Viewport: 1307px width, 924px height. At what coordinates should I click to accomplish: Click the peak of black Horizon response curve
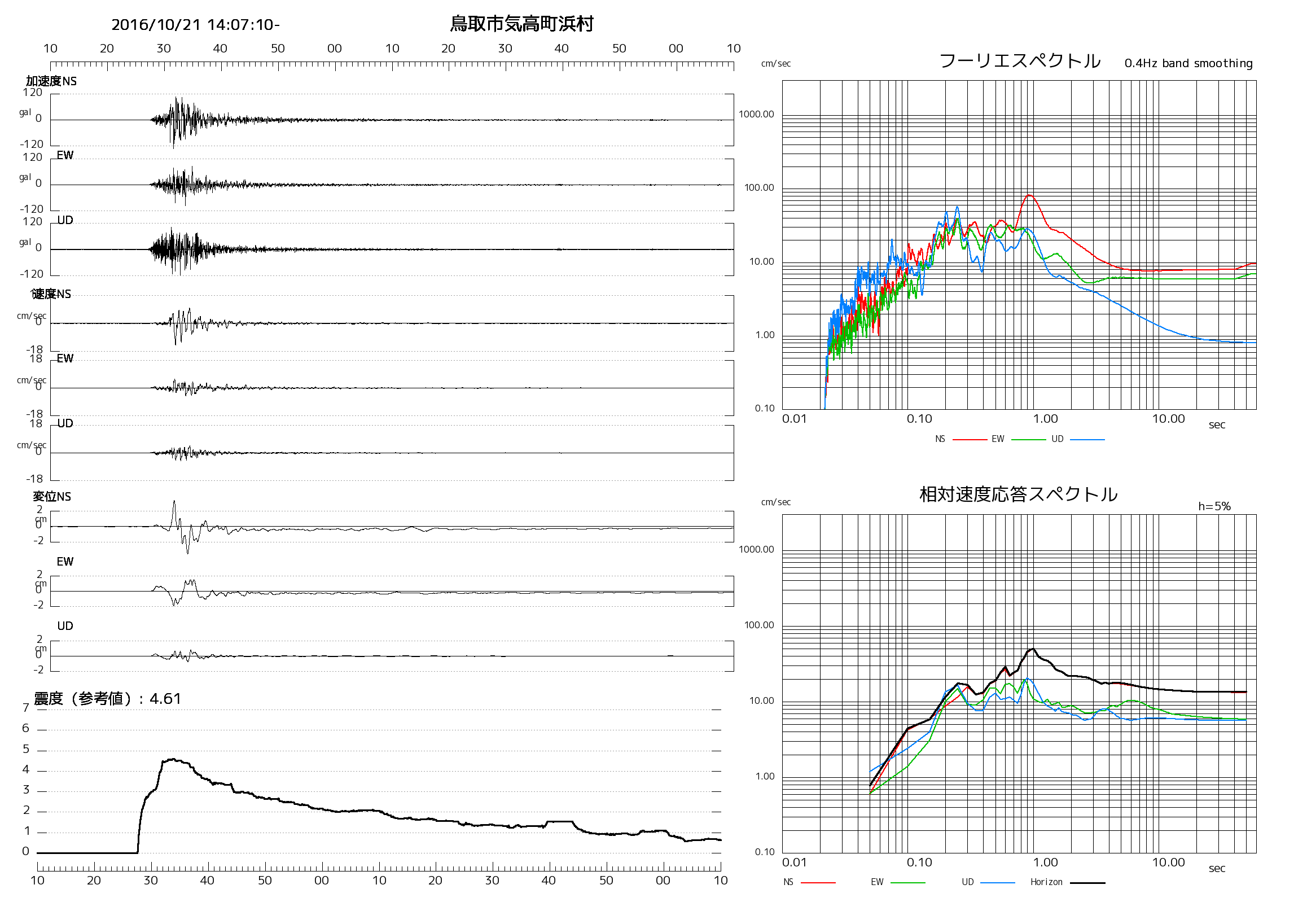coord(1033,649)
